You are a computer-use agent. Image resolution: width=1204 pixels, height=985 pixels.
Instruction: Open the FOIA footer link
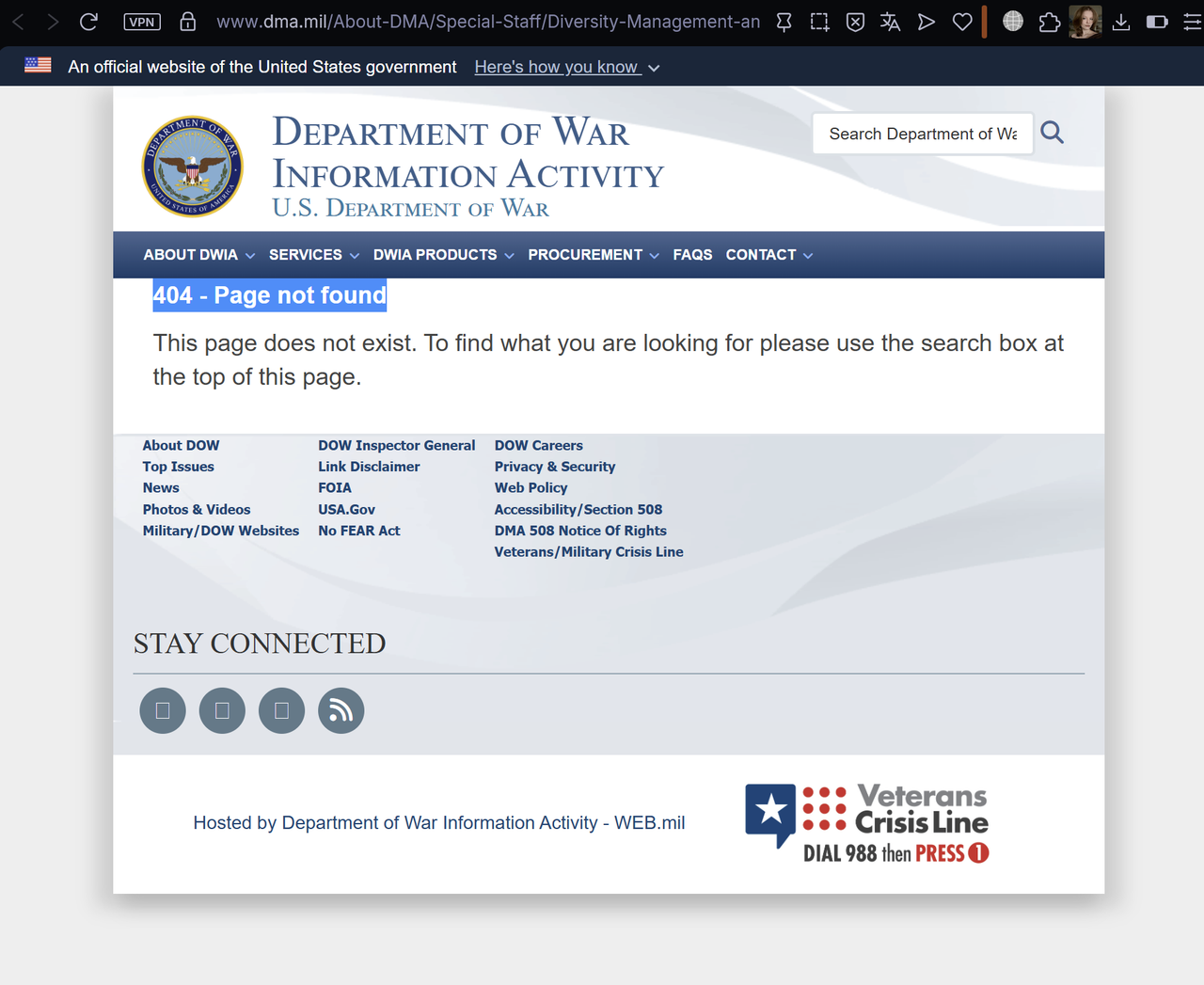click(335, 487)
